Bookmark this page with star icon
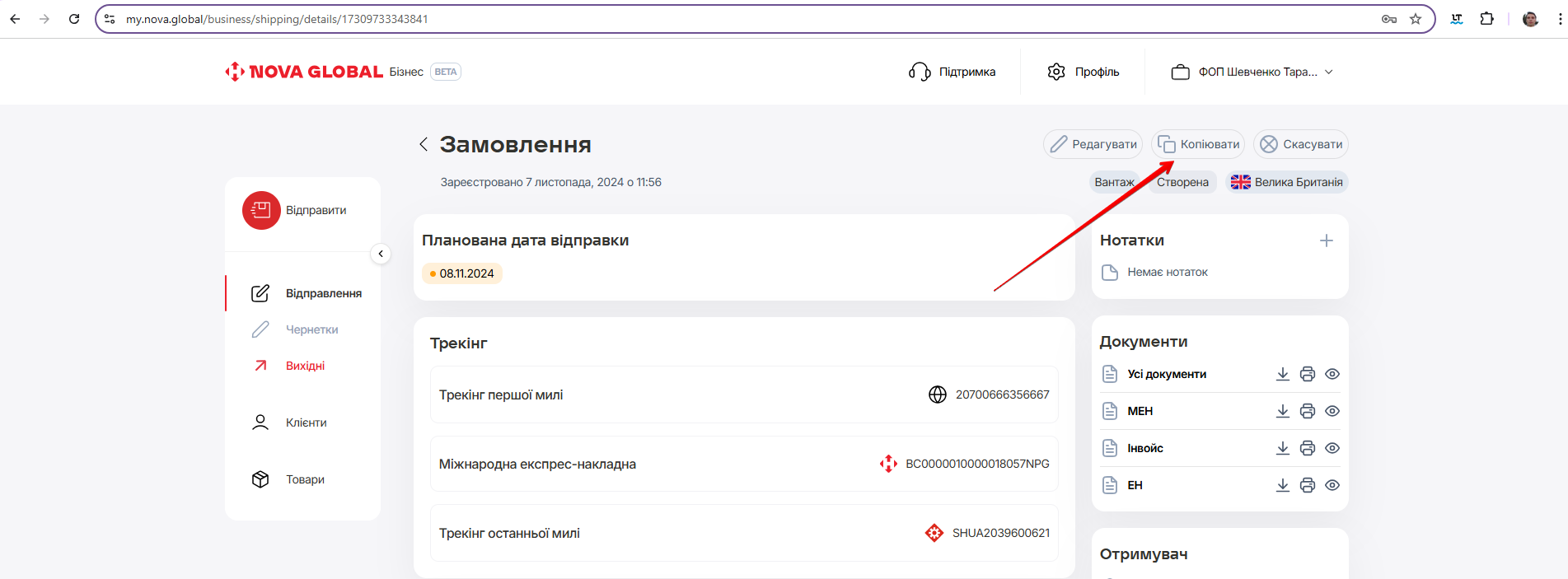The width and height of the screenshot is (1568, 579). click(1415, 19)
